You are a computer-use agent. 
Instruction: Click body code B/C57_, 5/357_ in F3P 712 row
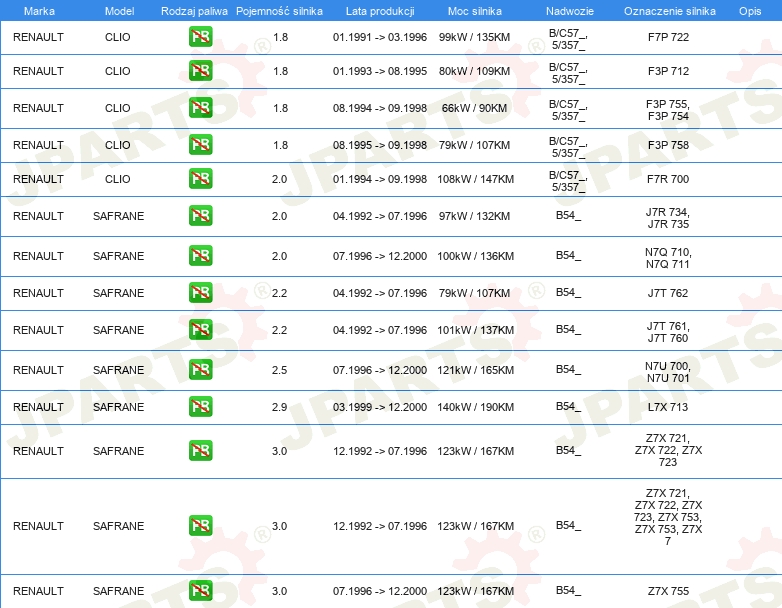pyautogui.click(x=569, y=73)
